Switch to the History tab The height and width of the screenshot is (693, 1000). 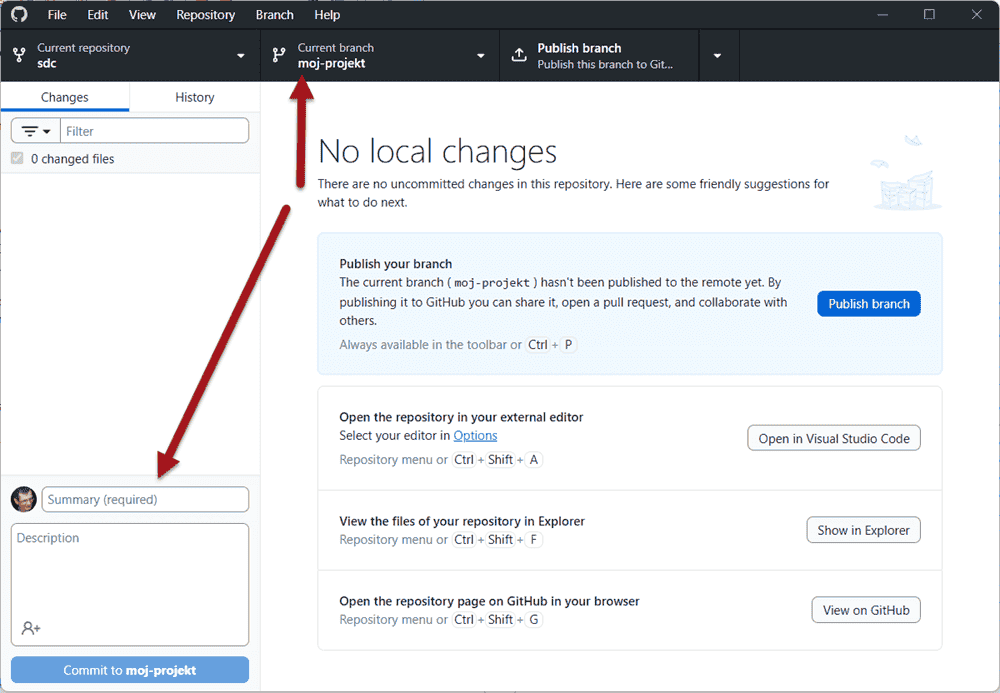pos(194,97)
